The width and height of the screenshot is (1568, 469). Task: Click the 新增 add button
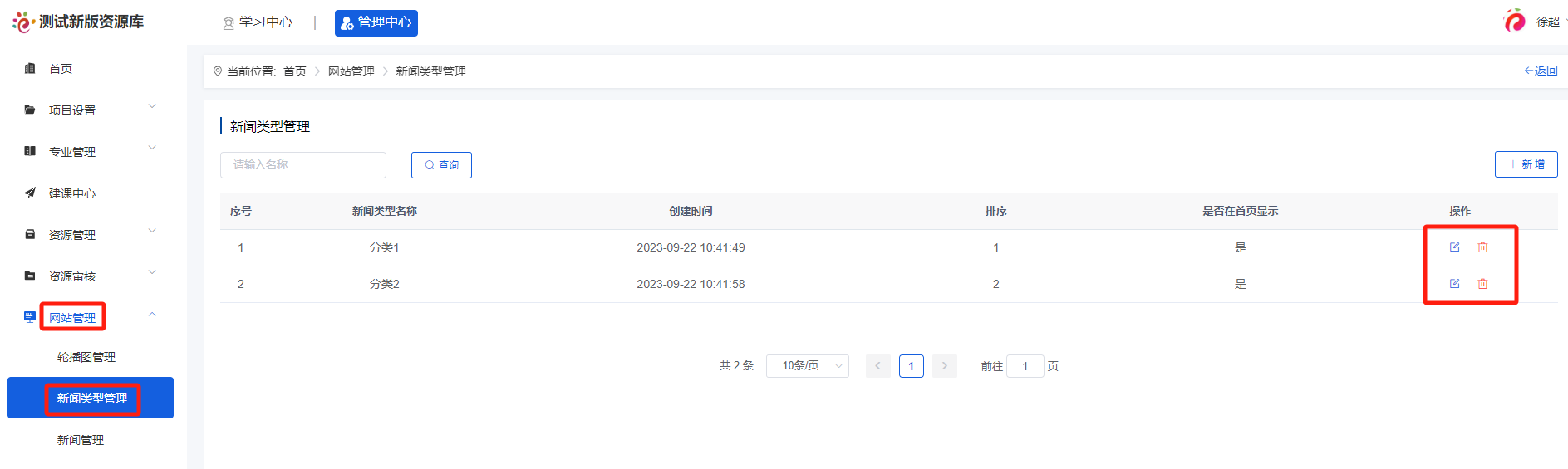pyautogui.click(x=1526, y=164)
